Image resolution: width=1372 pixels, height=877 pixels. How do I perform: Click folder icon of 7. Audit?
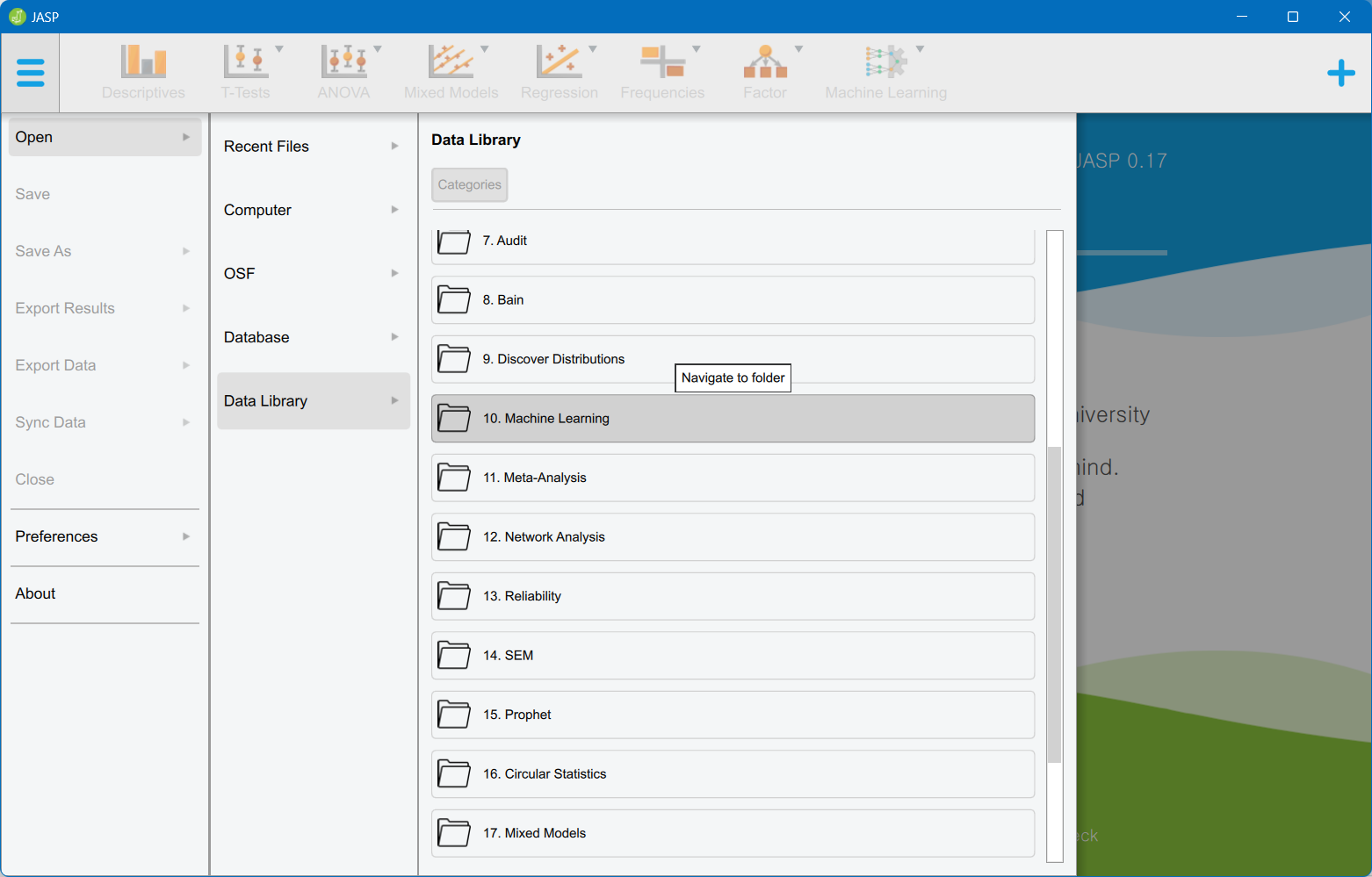[x=454, y=242]
